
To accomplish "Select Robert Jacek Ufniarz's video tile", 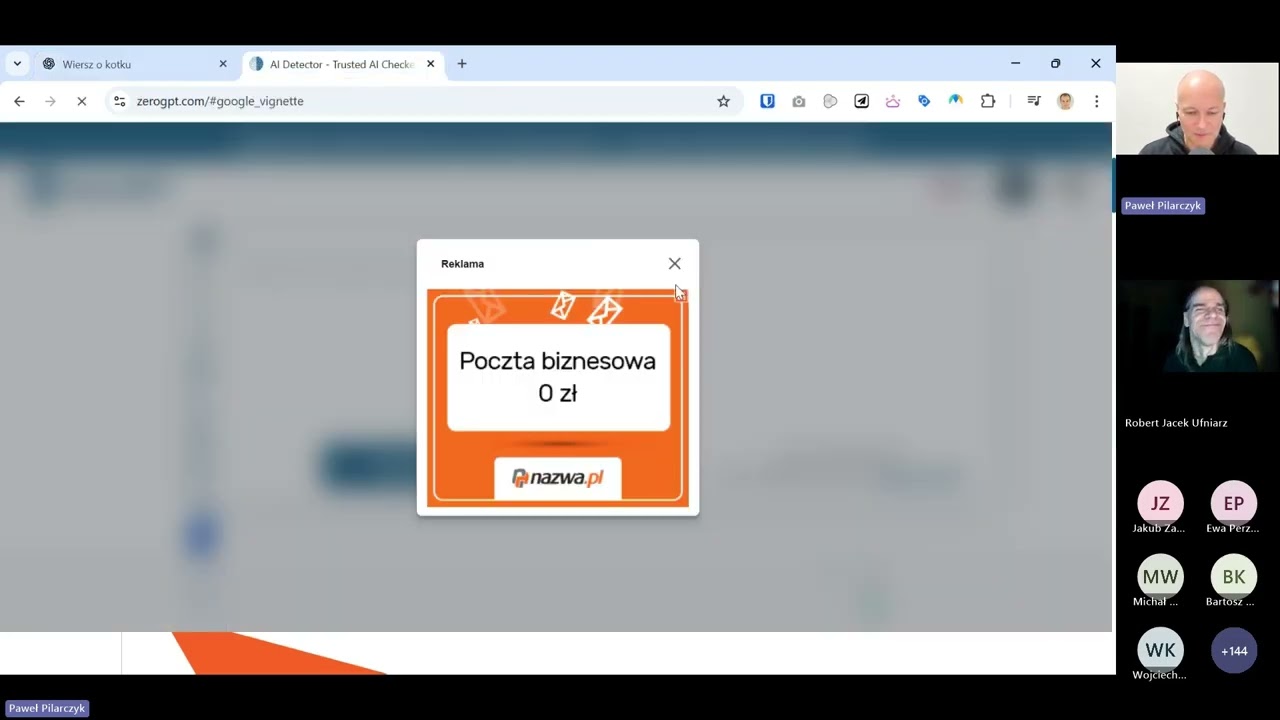I will tap(1197, 326).
